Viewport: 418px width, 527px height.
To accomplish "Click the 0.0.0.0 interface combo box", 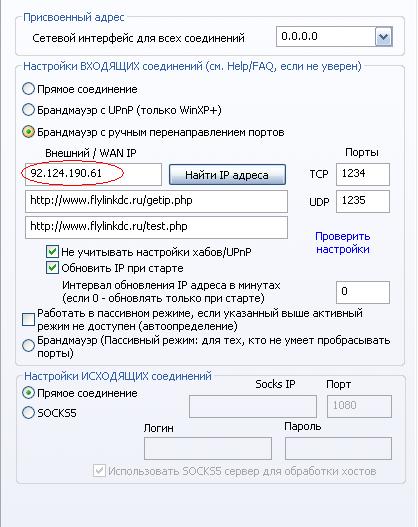I will coord(334,37).
